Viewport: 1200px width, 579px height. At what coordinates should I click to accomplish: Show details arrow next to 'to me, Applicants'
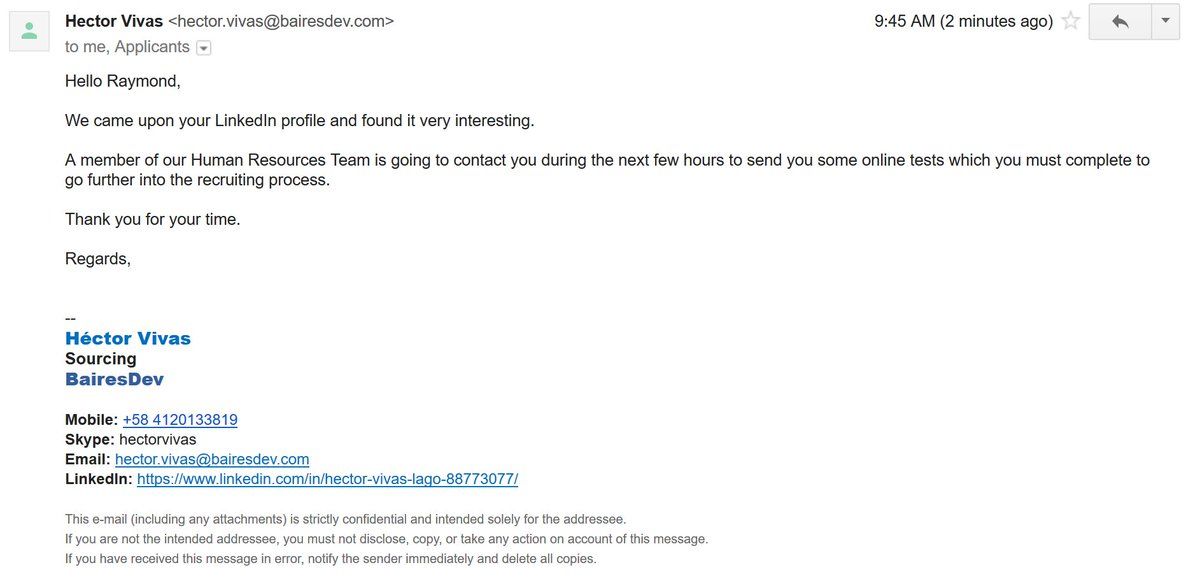pos(204,48)
